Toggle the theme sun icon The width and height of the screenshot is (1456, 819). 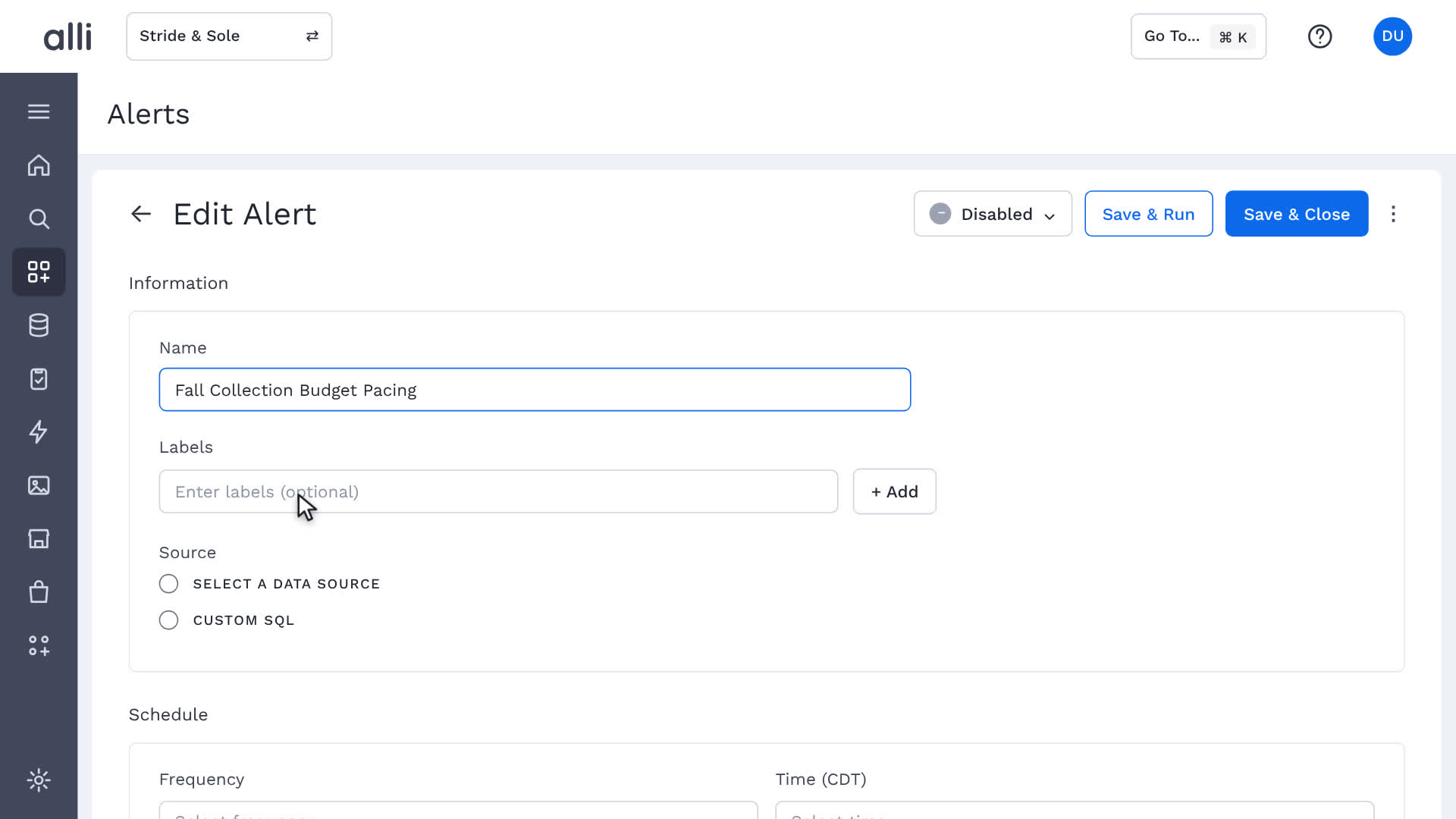[39, 780]
